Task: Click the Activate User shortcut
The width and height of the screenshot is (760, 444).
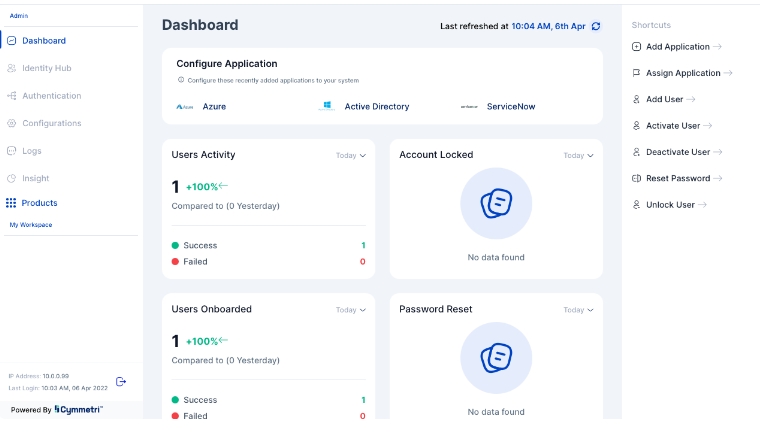Action: click(673, 126)
